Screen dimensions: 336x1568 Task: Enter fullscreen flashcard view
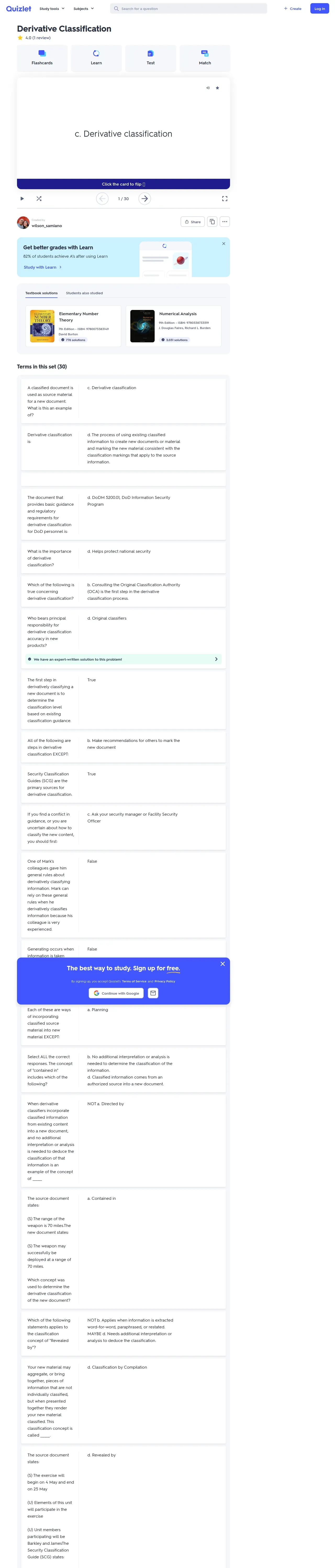(x=225, y=198)
